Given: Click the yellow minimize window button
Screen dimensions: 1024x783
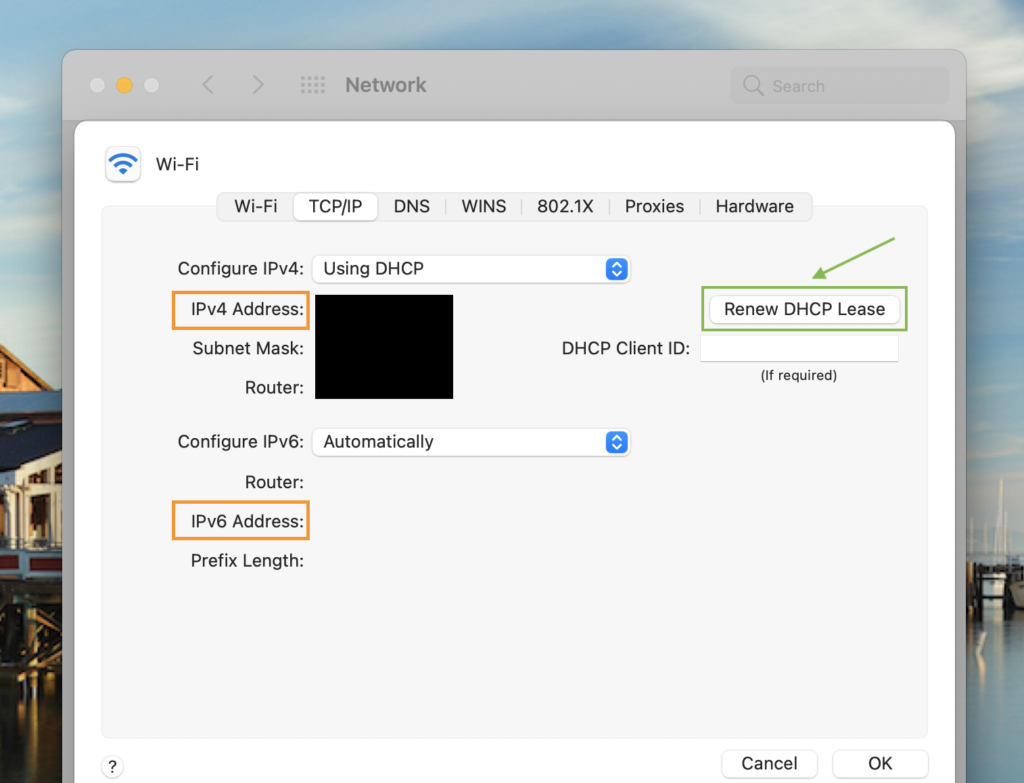Looking at the screenshot, I should (x=124, y=85).
